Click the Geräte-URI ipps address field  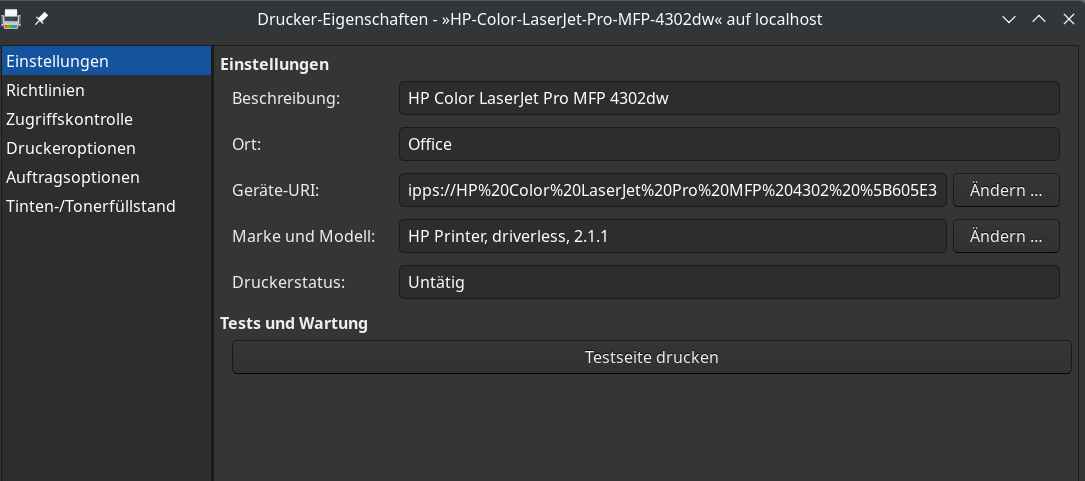(x=673, y=190)
